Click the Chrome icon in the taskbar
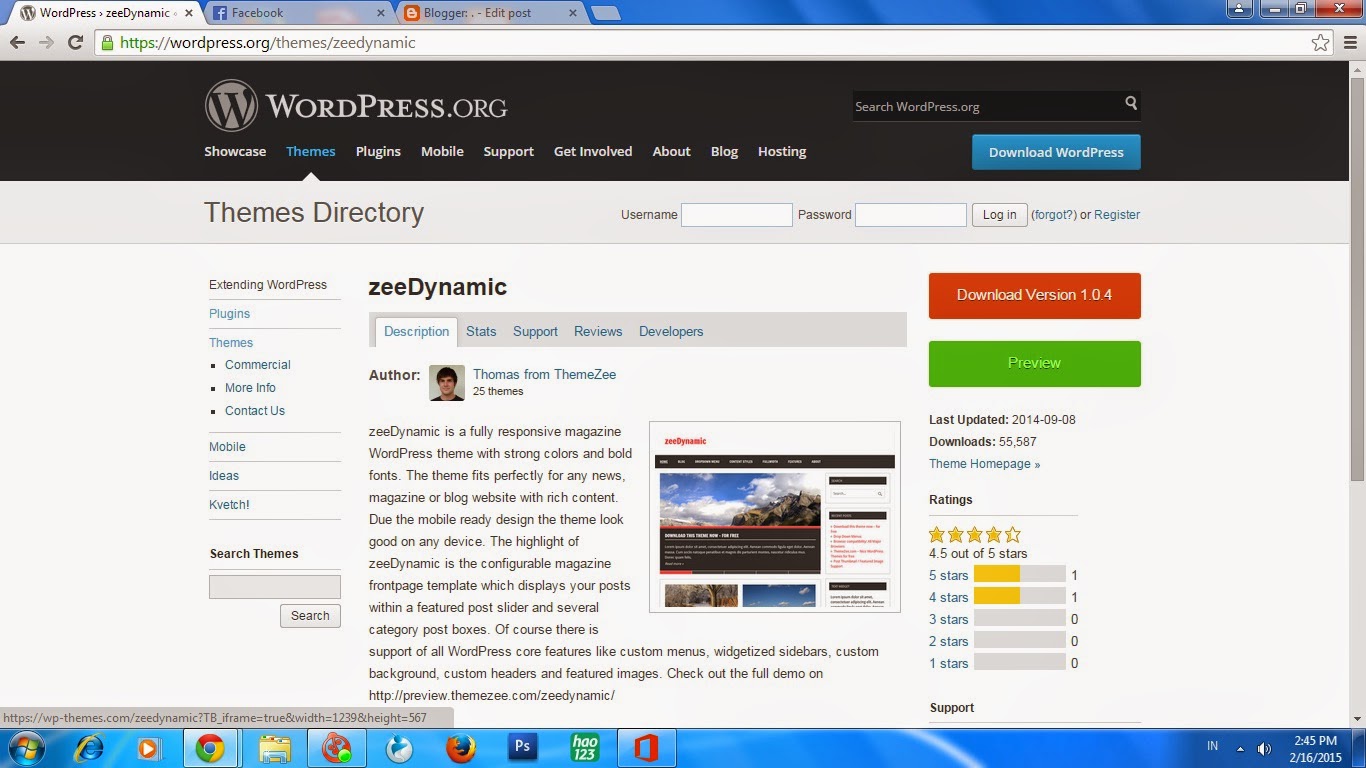 click(209, 748)
